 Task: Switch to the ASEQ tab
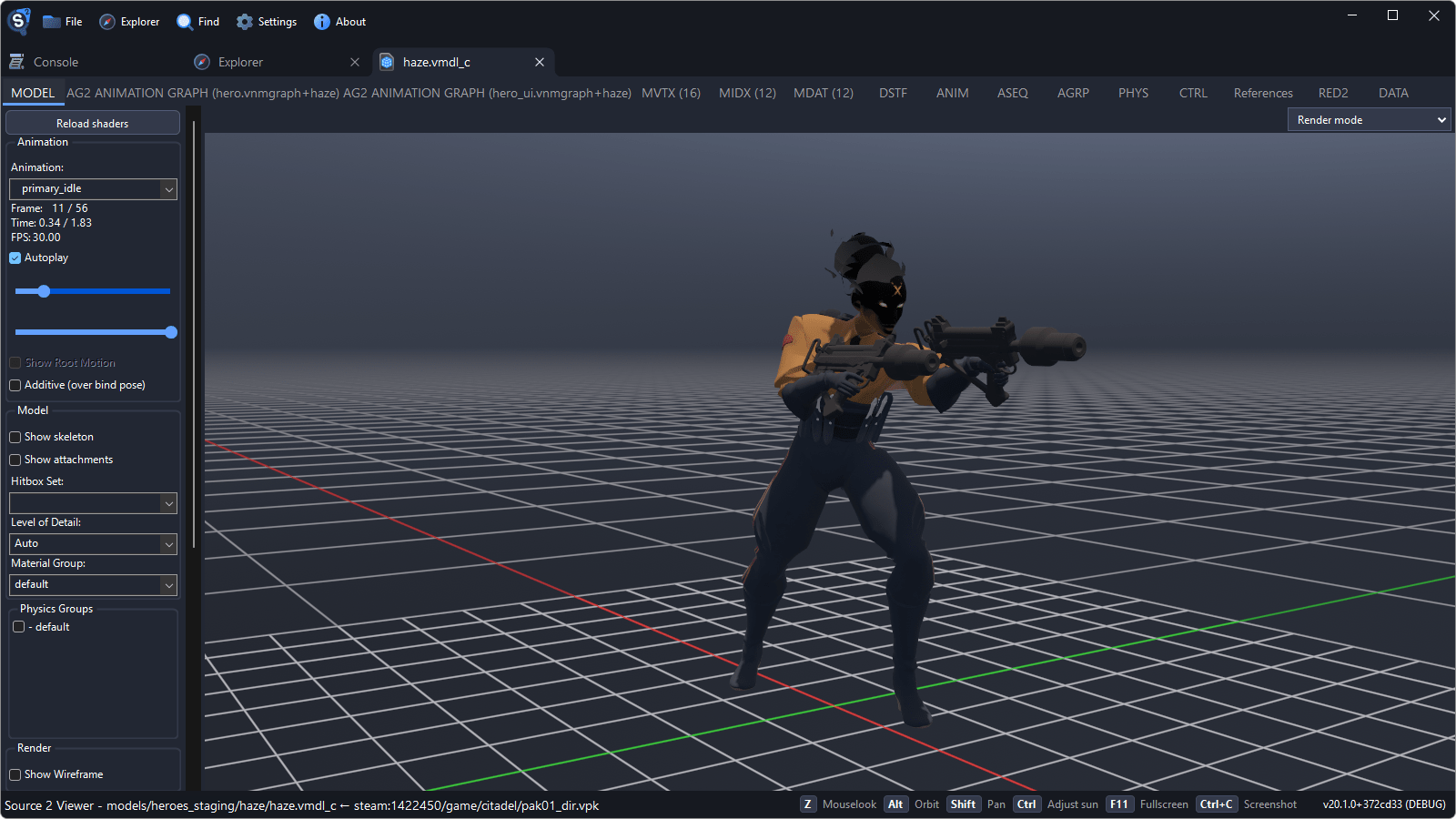[x=1012, y=93]
